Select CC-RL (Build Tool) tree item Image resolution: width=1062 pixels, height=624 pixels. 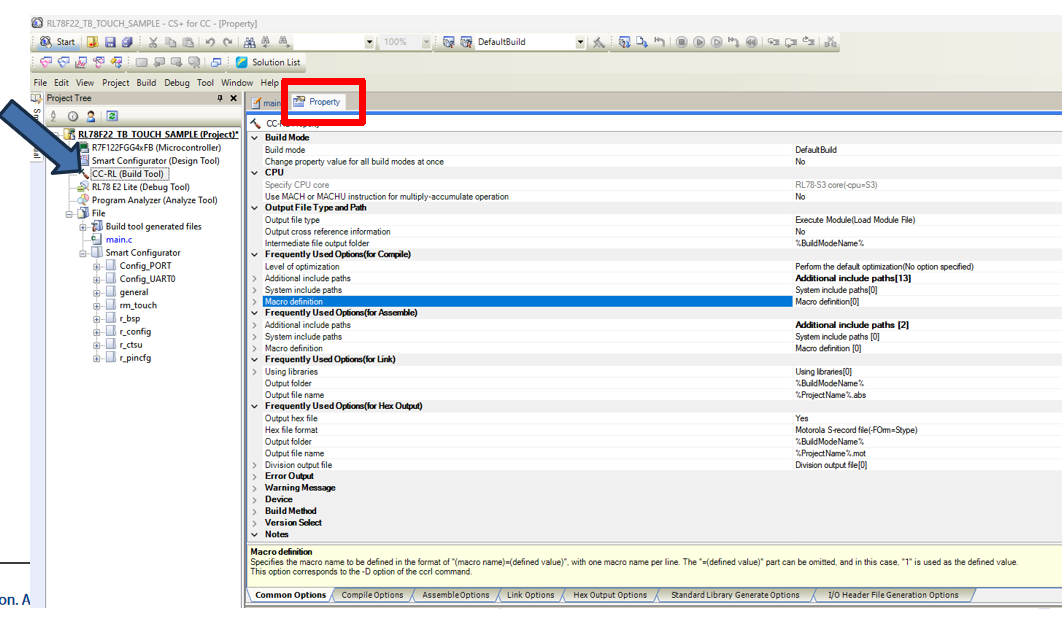[128, 174]
